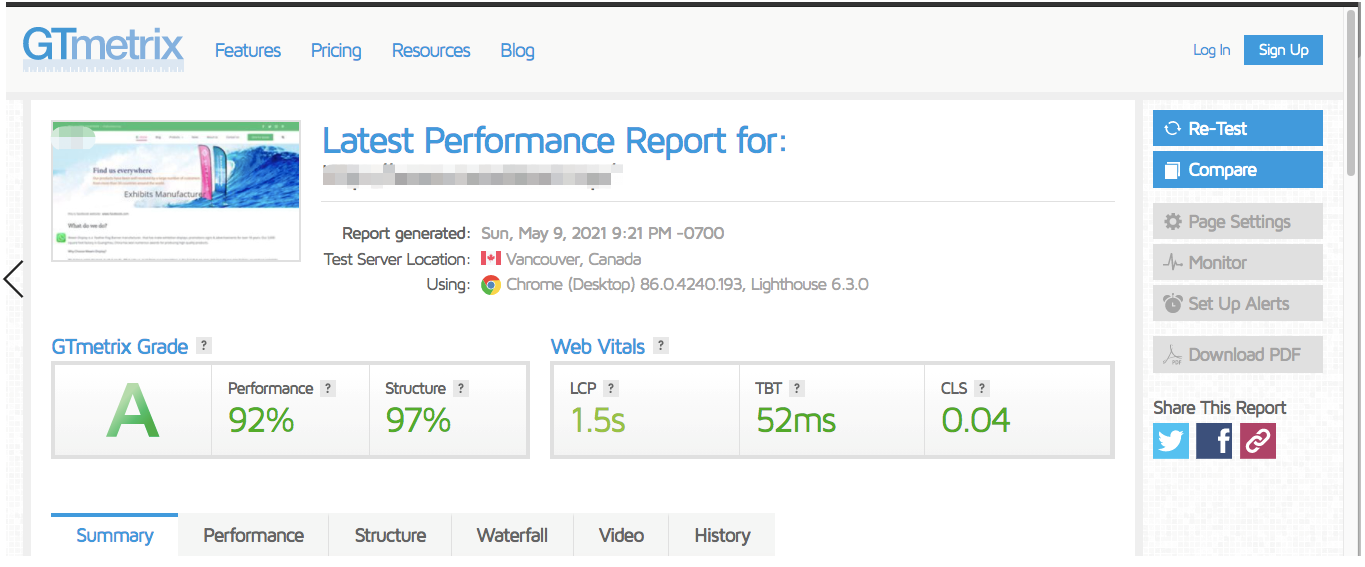The width and height of the screenshot is (1365, 567).
Task: Click Sign Up button
Action: click(1283, 50)
